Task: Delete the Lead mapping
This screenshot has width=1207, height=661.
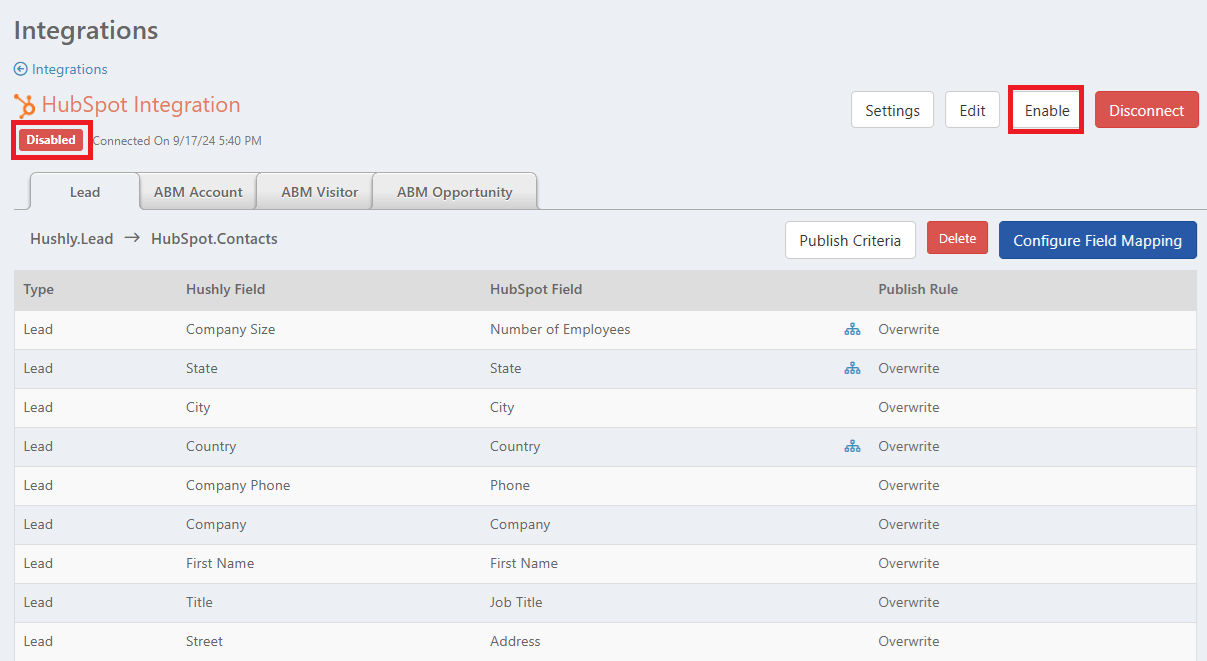Action: tap(957, 238)
